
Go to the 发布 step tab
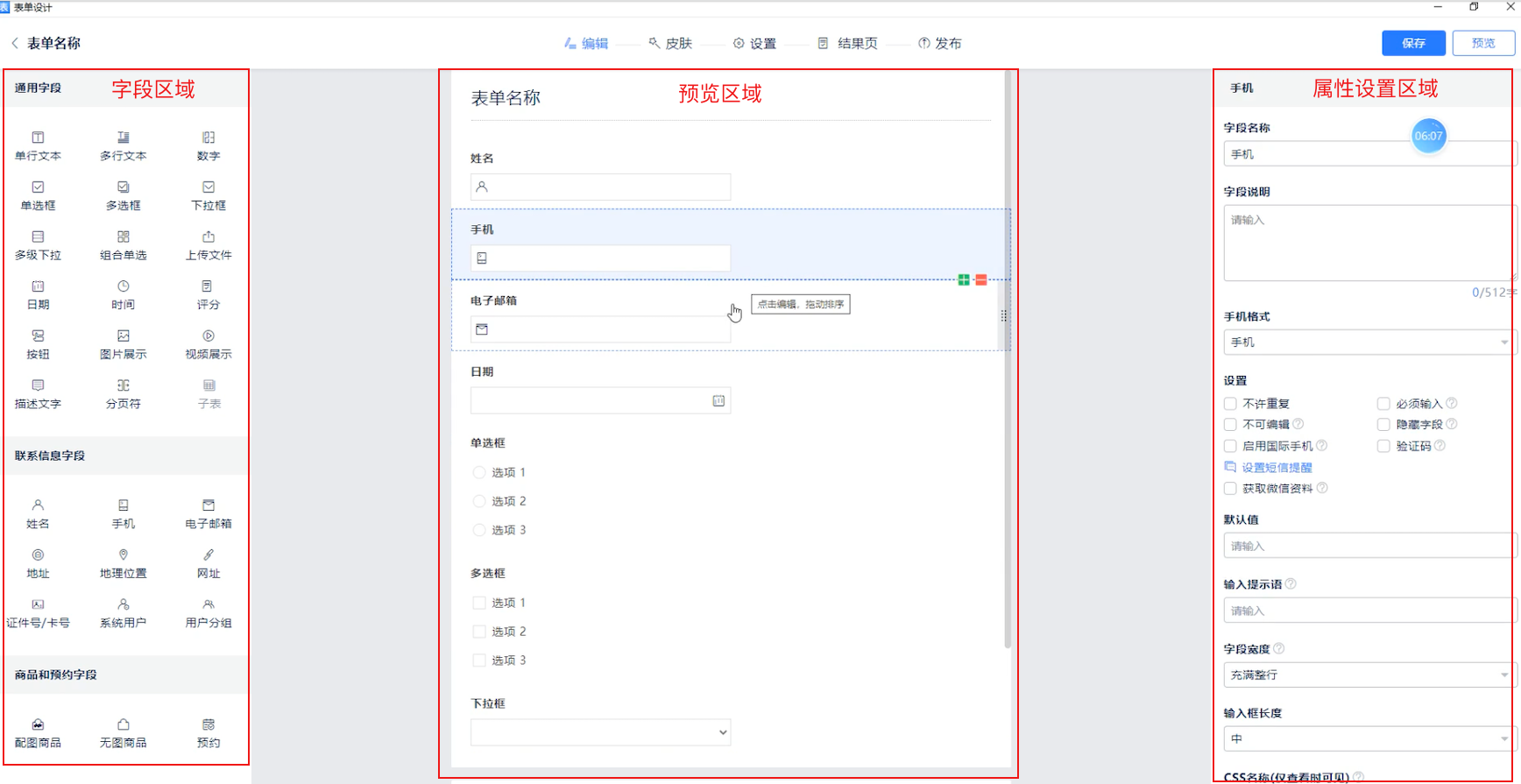pyautogui.click(x=940, y=43)
